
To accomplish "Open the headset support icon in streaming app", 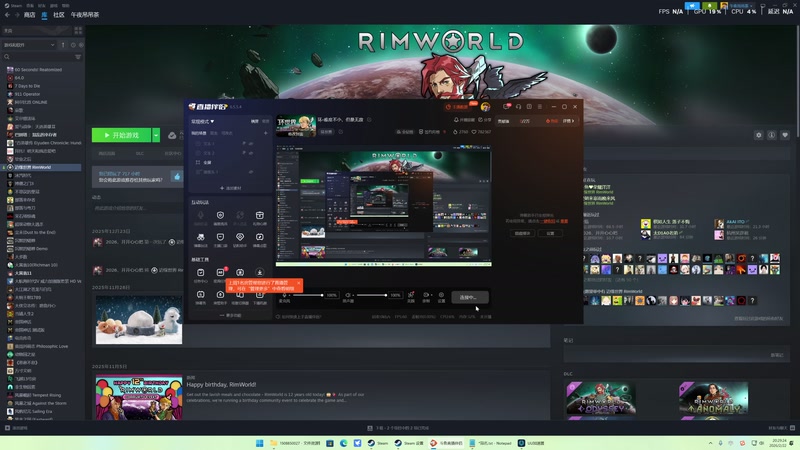I will tap(518, 107).
